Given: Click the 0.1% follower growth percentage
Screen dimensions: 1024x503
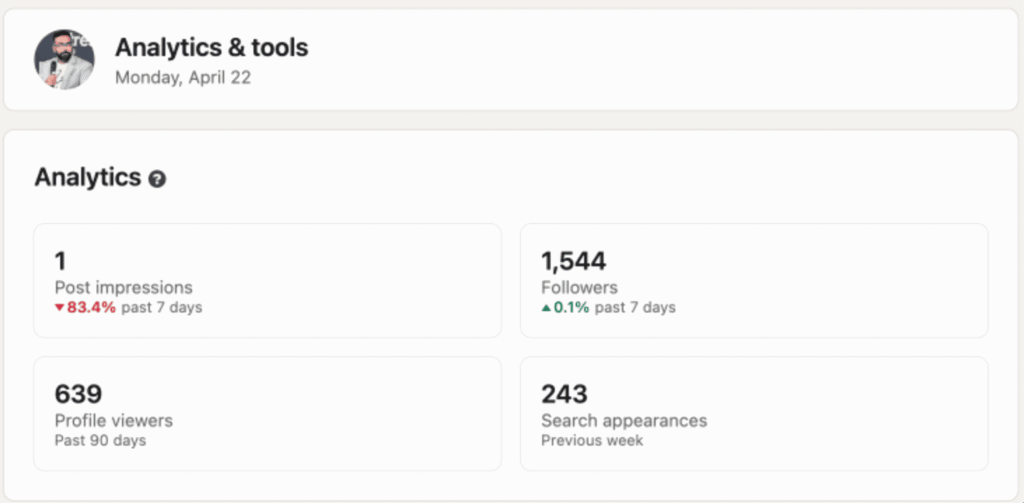Looking at the screenshot, I should 573,308.
